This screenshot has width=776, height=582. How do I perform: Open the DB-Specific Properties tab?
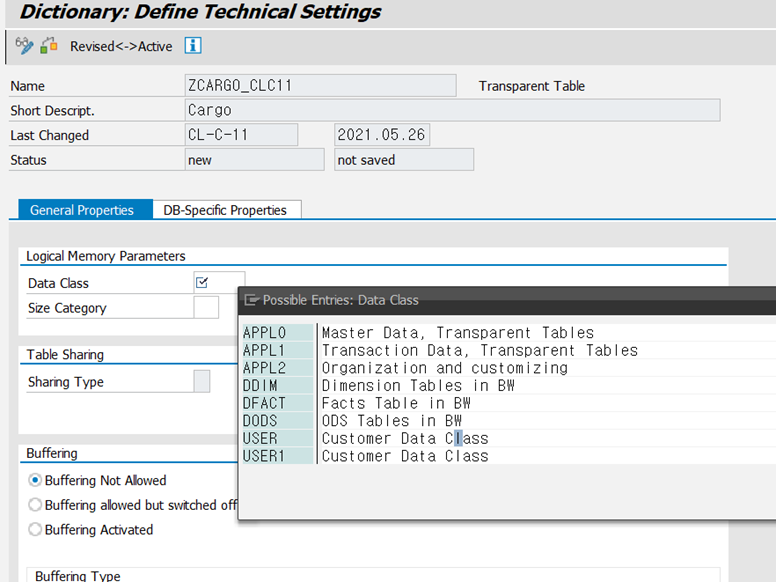[225, 210]
